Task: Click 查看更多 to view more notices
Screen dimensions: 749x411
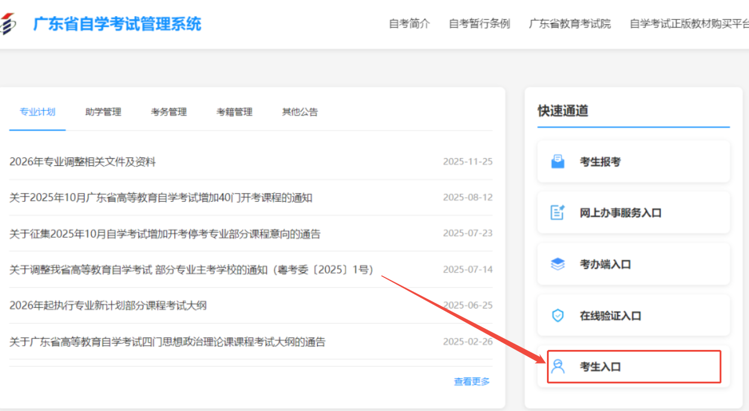Action: [x=472, y=381]
